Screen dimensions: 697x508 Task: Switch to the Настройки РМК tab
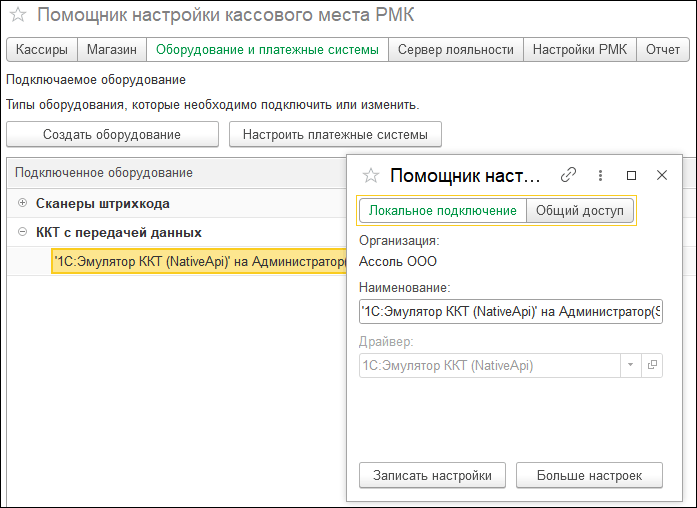[580, 49]
